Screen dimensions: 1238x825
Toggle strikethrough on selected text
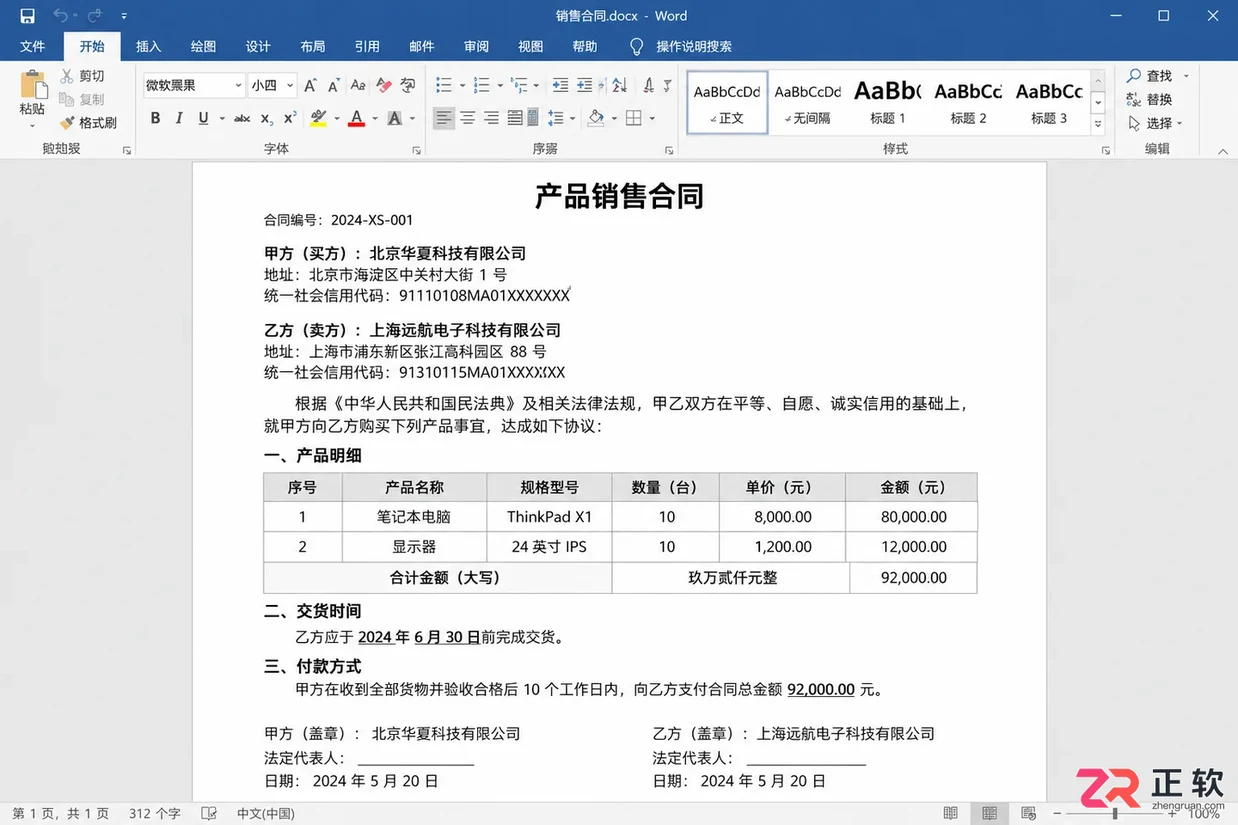[x=242, y=118]
